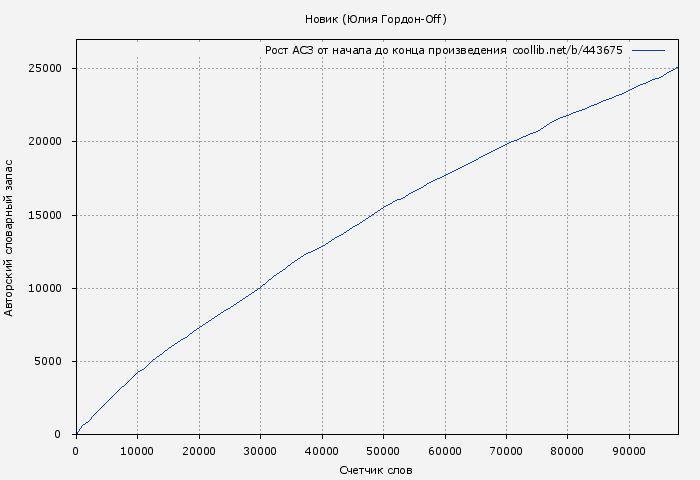700x480 pixels.
Task: Click the x-axis tick label 30000
Action: point(260,451)
